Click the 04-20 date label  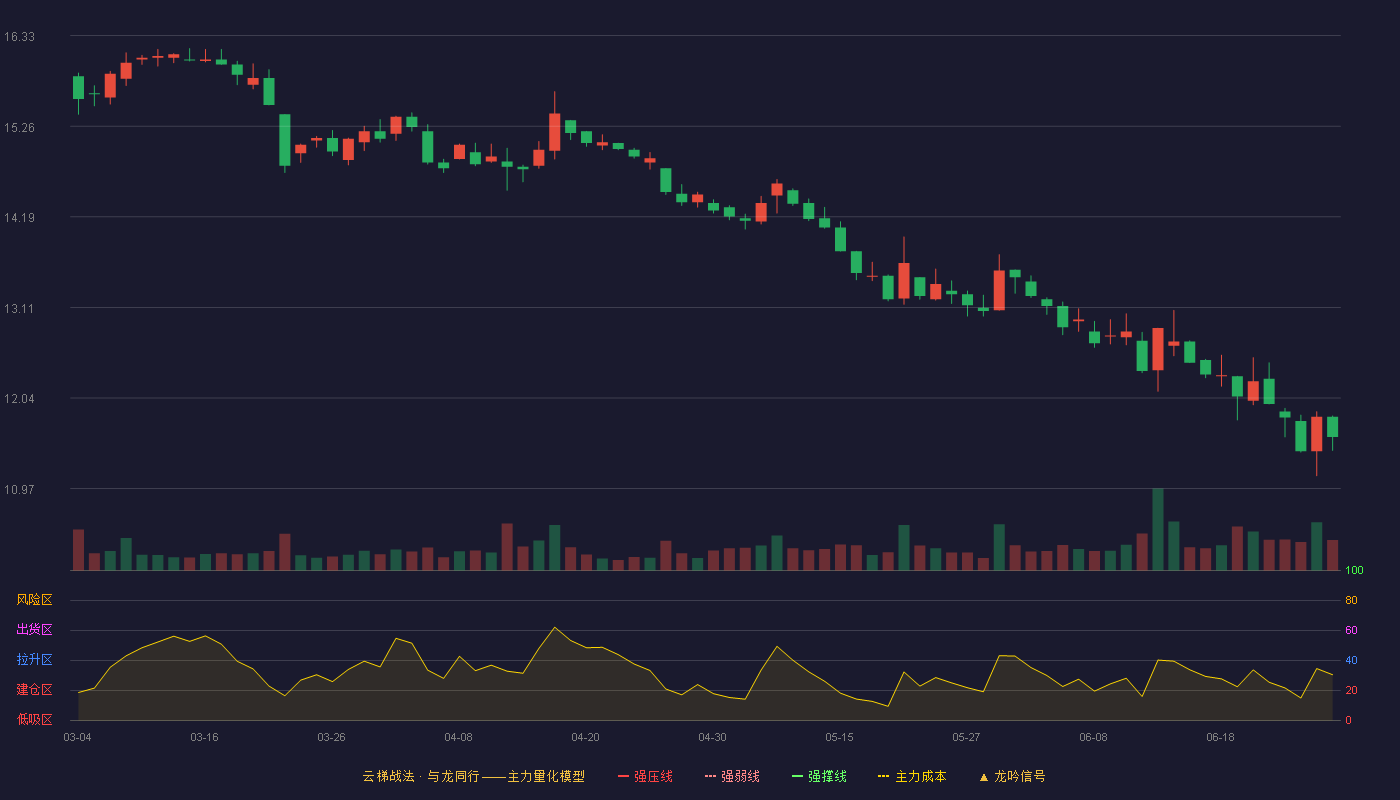coord(585,737)
